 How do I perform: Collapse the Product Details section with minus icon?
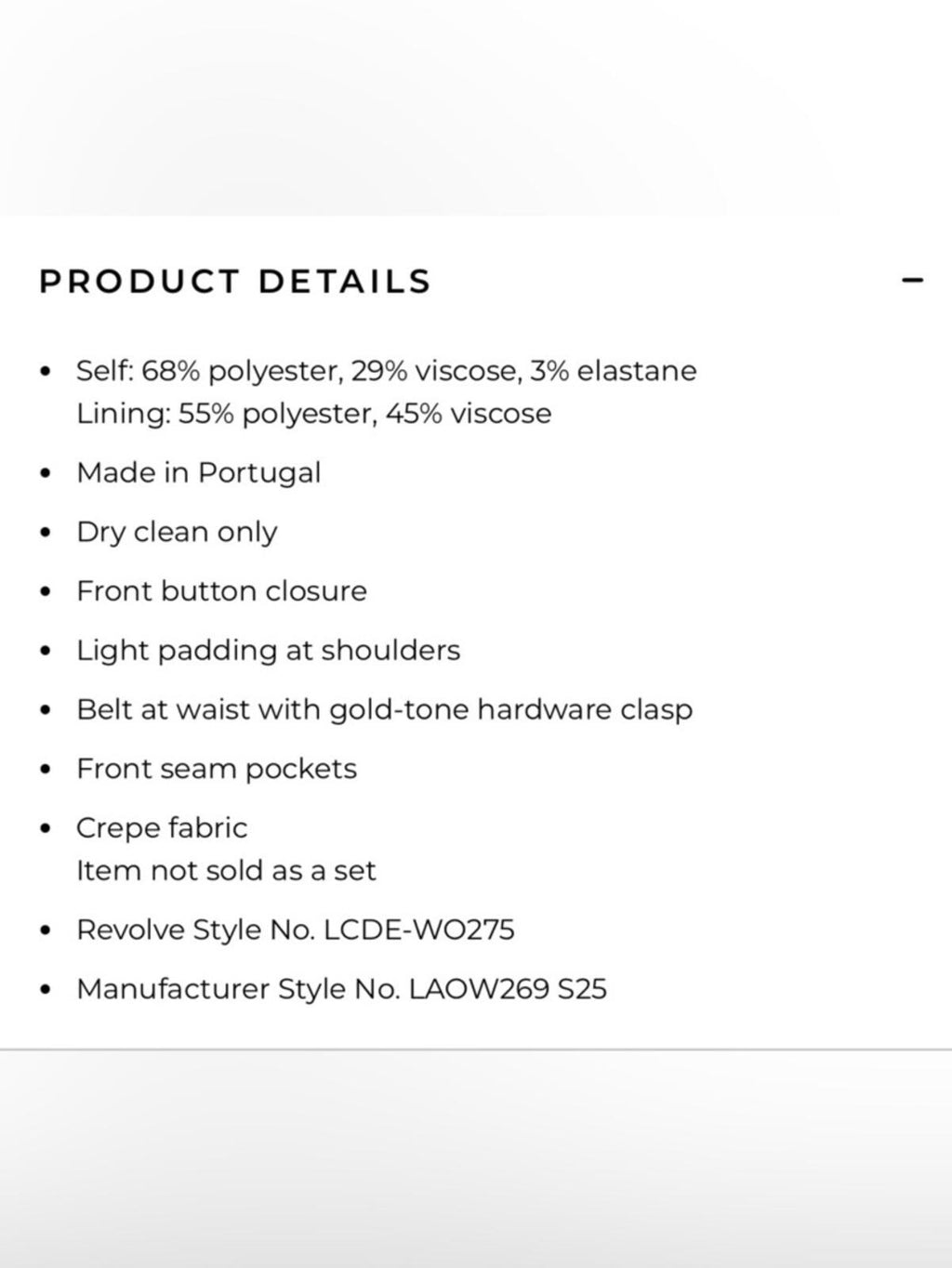coord(913,280)
